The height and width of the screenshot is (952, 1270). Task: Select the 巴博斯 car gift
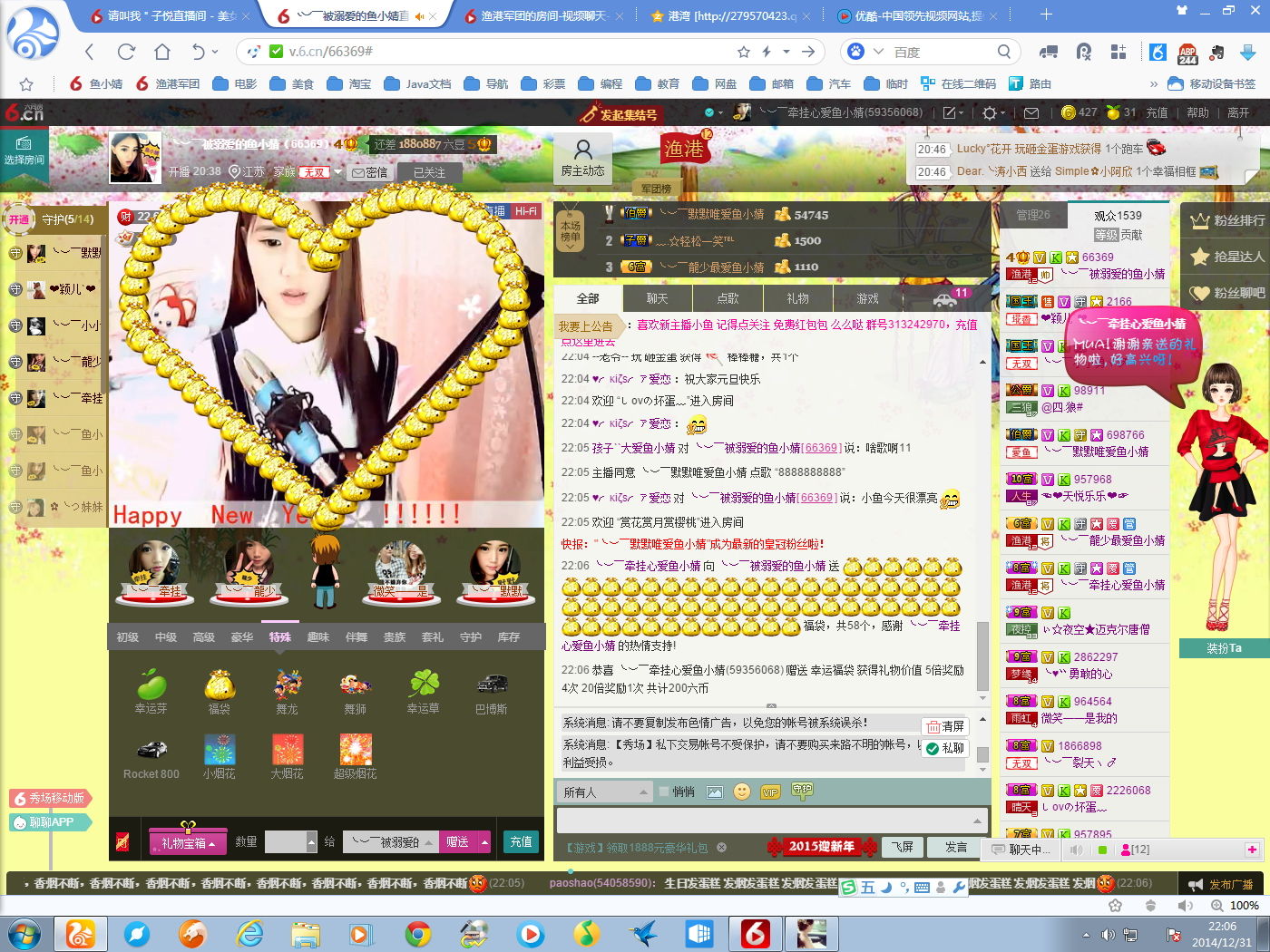coord(492,691)
